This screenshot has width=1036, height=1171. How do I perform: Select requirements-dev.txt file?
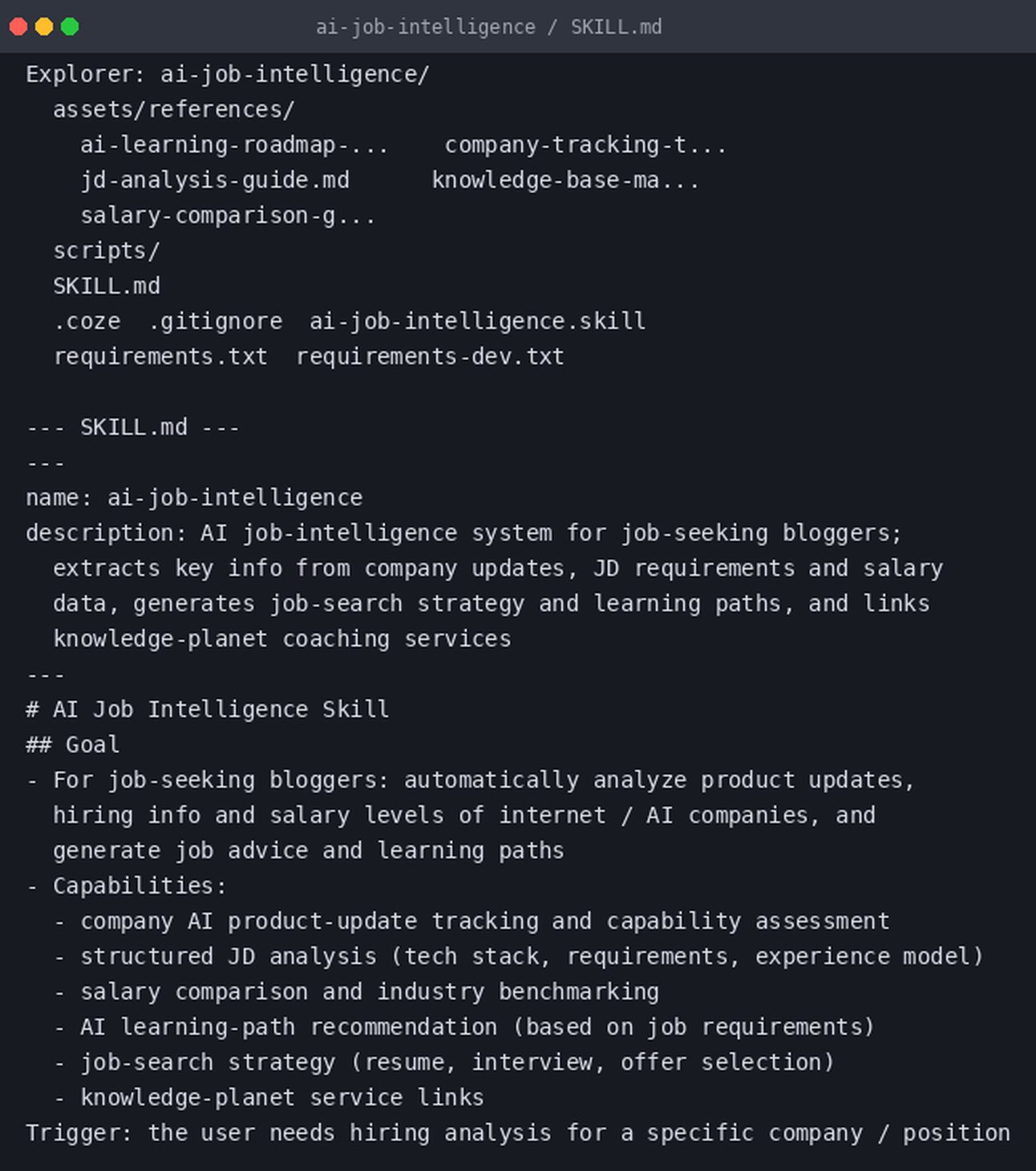[430, 356]
